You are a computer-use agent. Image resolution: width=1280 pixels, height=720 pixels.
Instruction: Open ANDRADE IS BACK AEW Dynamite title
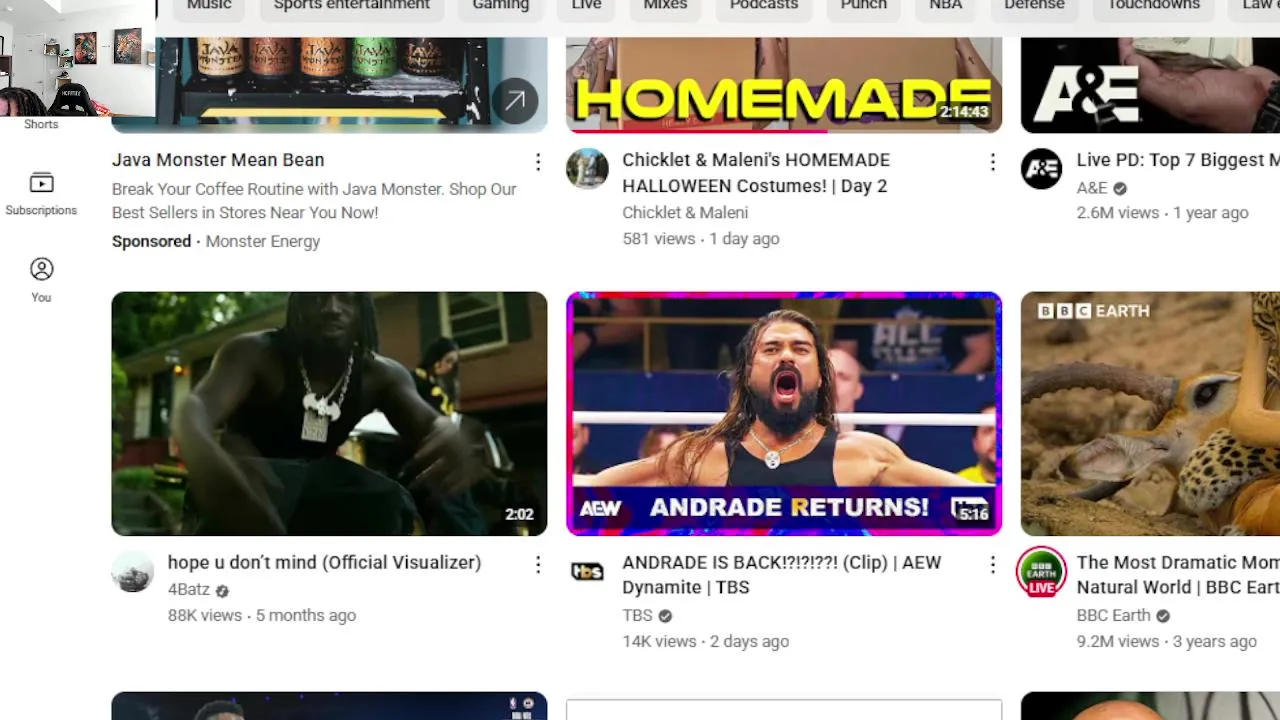coord(782,575)
